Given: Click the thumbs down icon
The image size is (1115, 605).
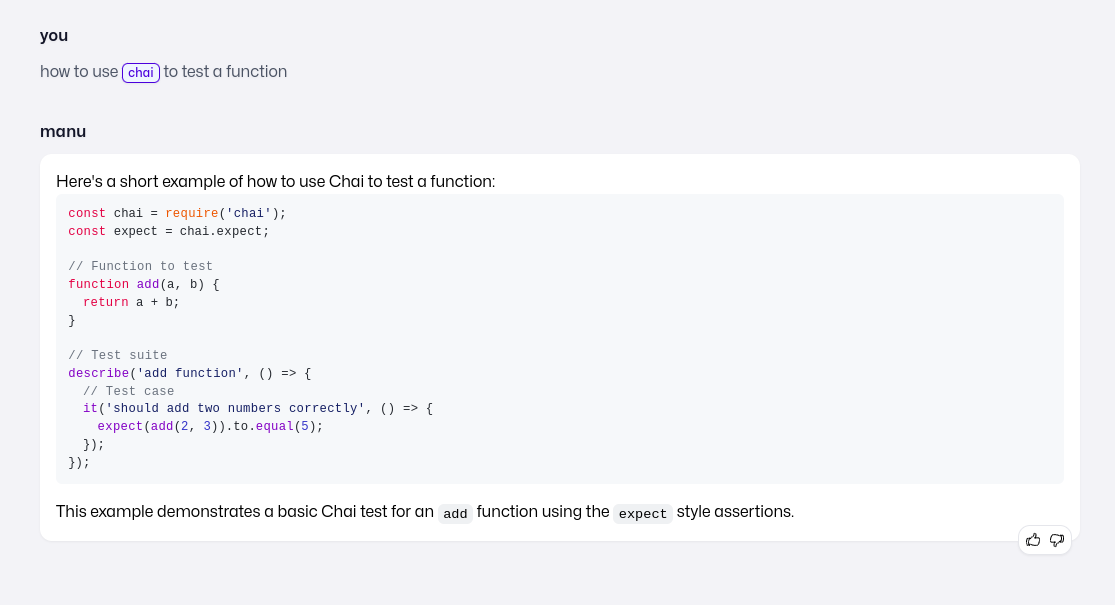Looking at the screenshot, I should pos(1057,540).
